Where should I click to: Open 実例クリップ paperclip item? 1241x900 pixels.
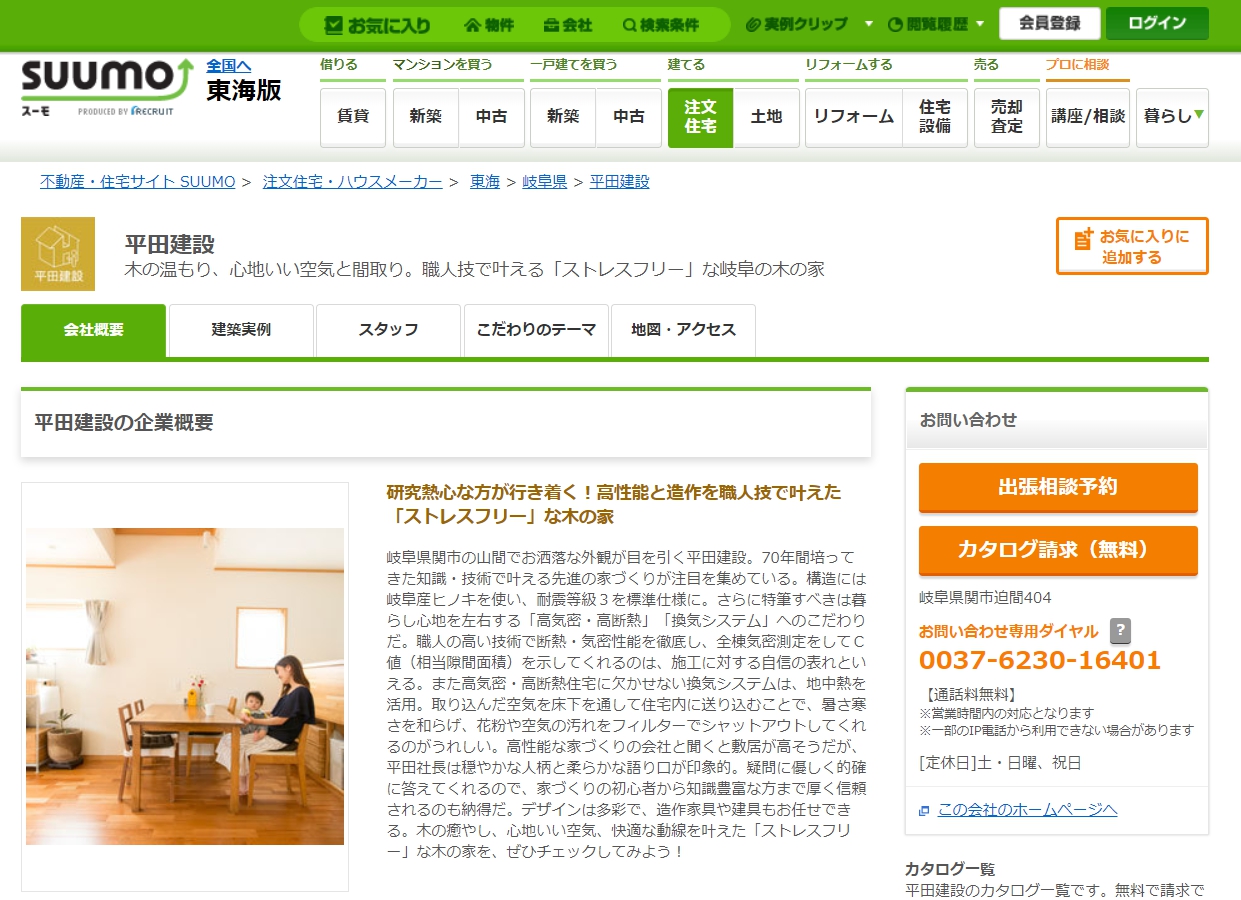pos(797,24)
